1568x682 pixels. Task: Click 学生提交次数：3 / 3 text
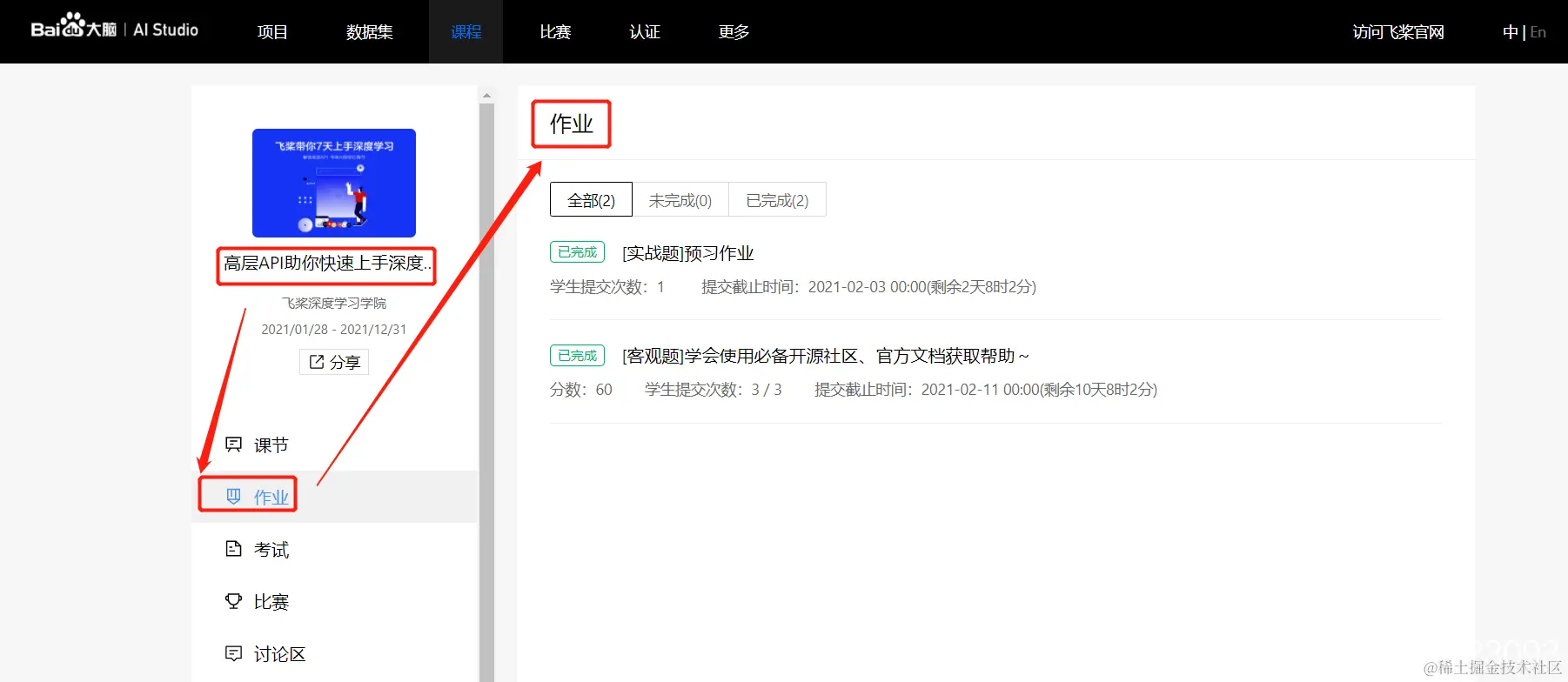714,390
